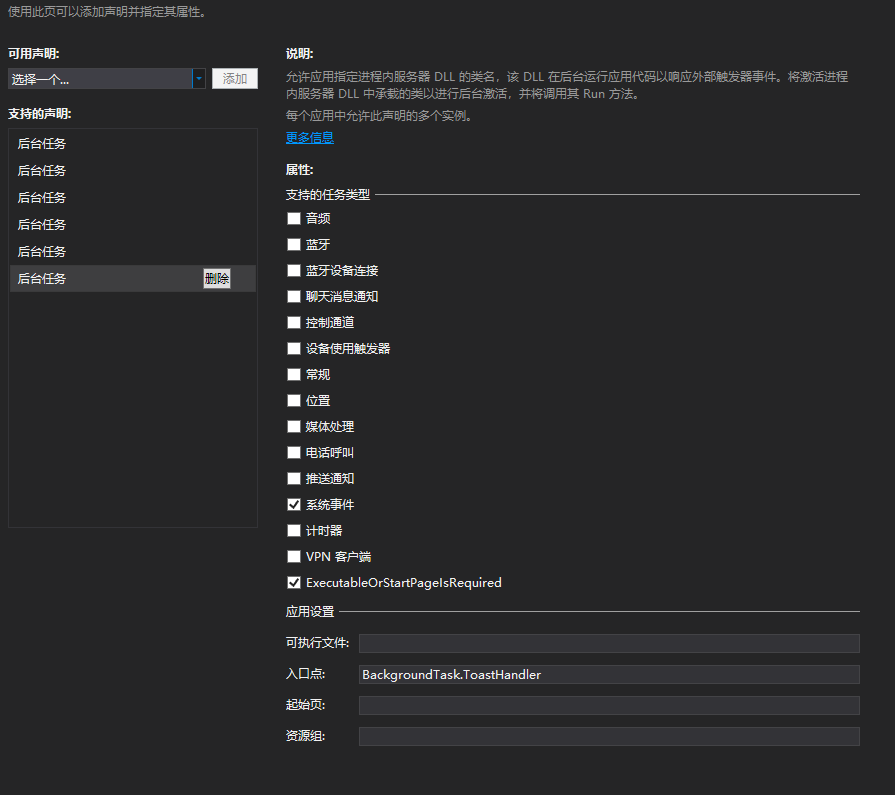The height and width of the screenshot is (795, 895).
Task: Click the 删除 button on selected declaration
Action: pyautogui.click(x=217, y=279)
